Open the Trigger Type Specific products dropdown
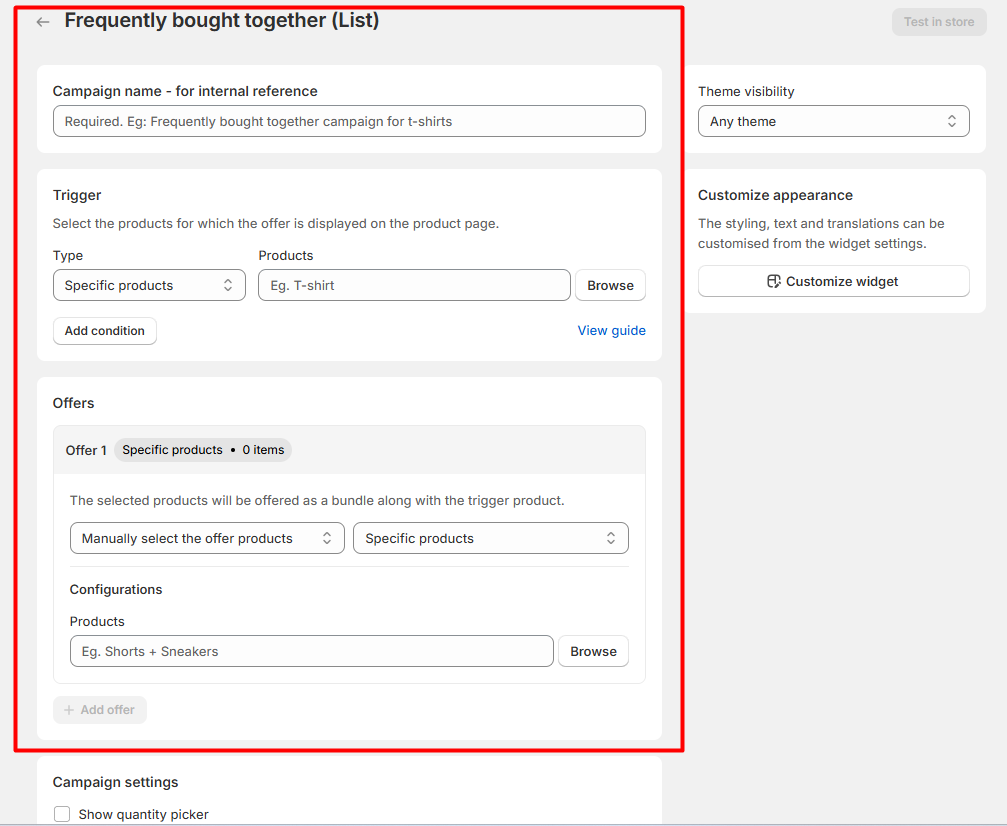This screenshot has height=826, width=1007. 149,285
